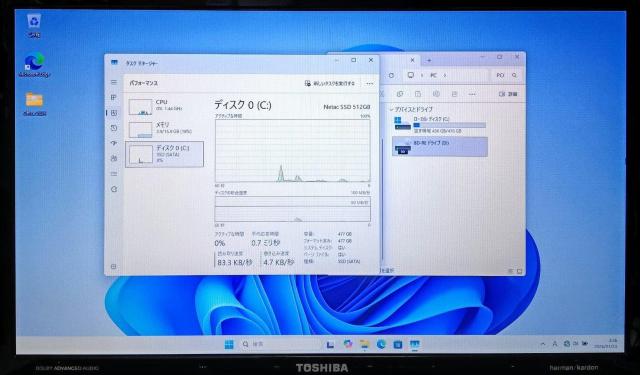
Task: Refresh the File Explorer view
Action: 391,75
